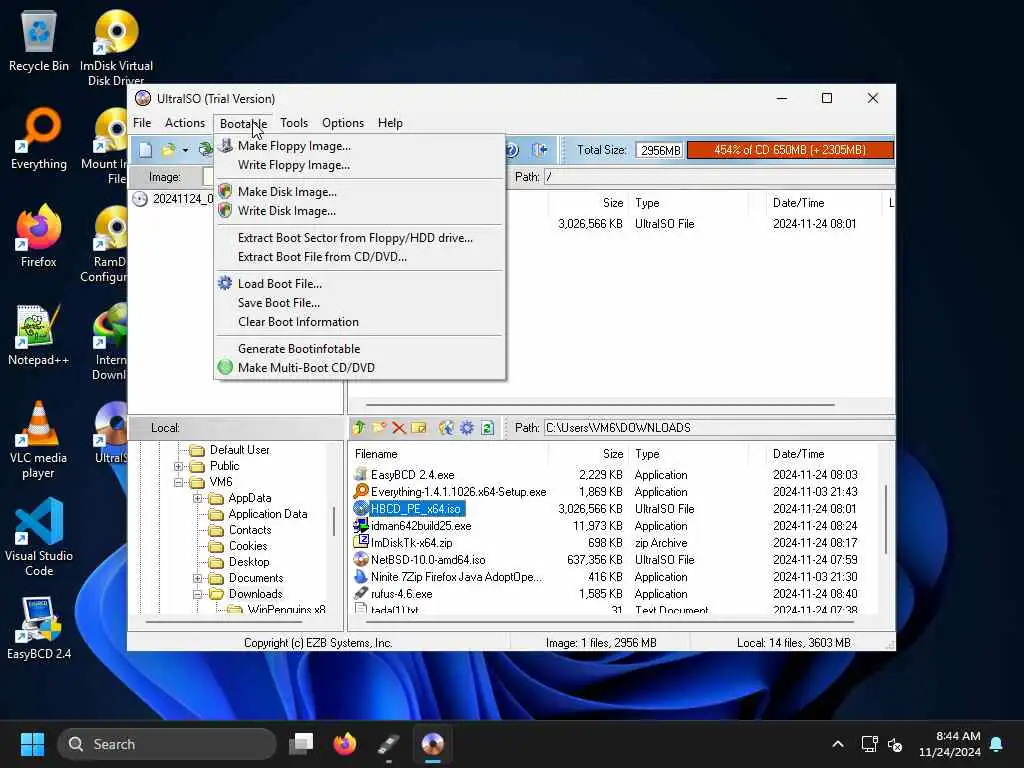Image resolution: width=1024 pixels, height=768 pixels.
Task: Choose Make Disk Image menu entry
Action: (x=360, y=192)
